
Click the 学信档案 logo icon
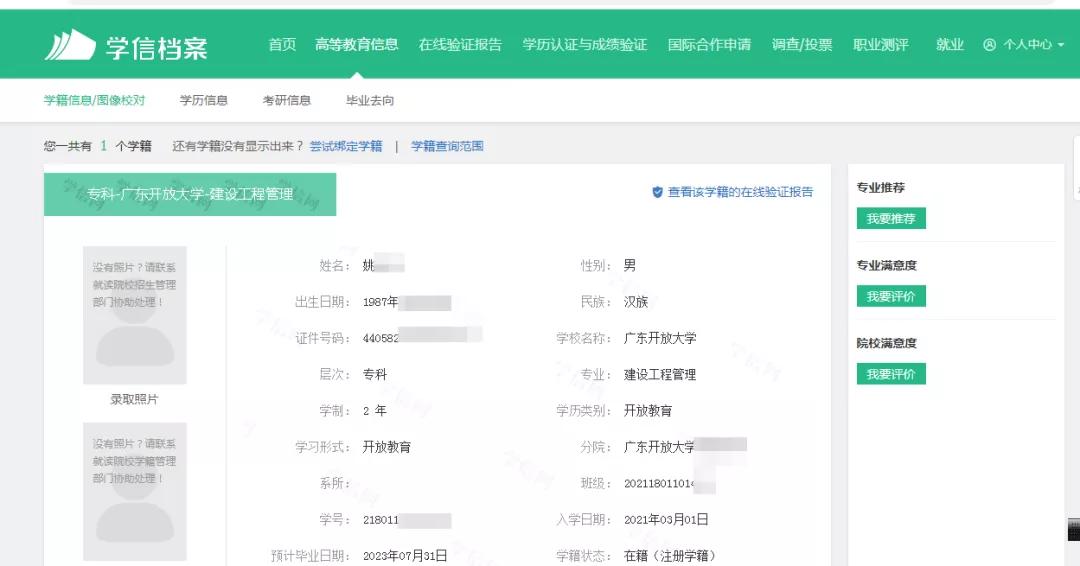(x=70, y=45)
